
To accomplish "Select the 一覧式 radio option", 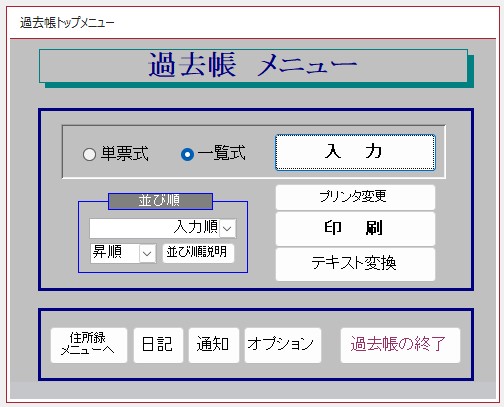I will pyautogui.click(x=187, y=154).
